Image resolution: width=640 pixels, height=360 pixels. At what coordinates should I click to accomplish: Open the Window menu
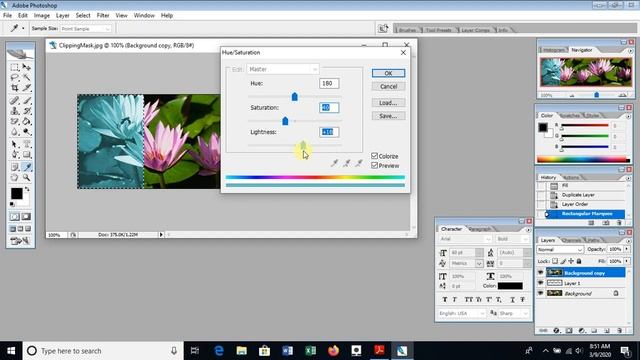pyautogui.click(x=144, y=16)
